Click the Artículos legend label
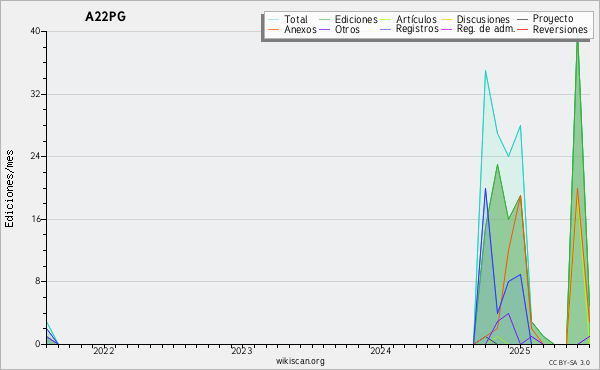 coord(416,19)
